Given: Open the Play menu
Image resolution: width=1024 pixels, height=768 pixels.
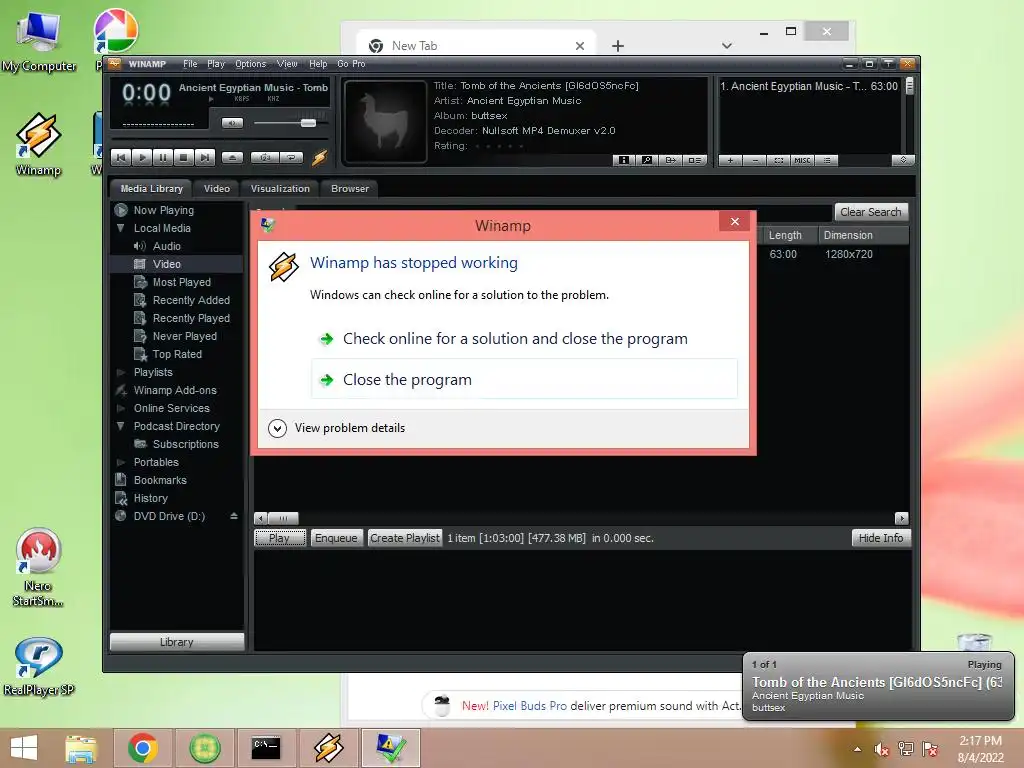Looking at the screenshot, I should pyautogui.click(x=216, y=64).
